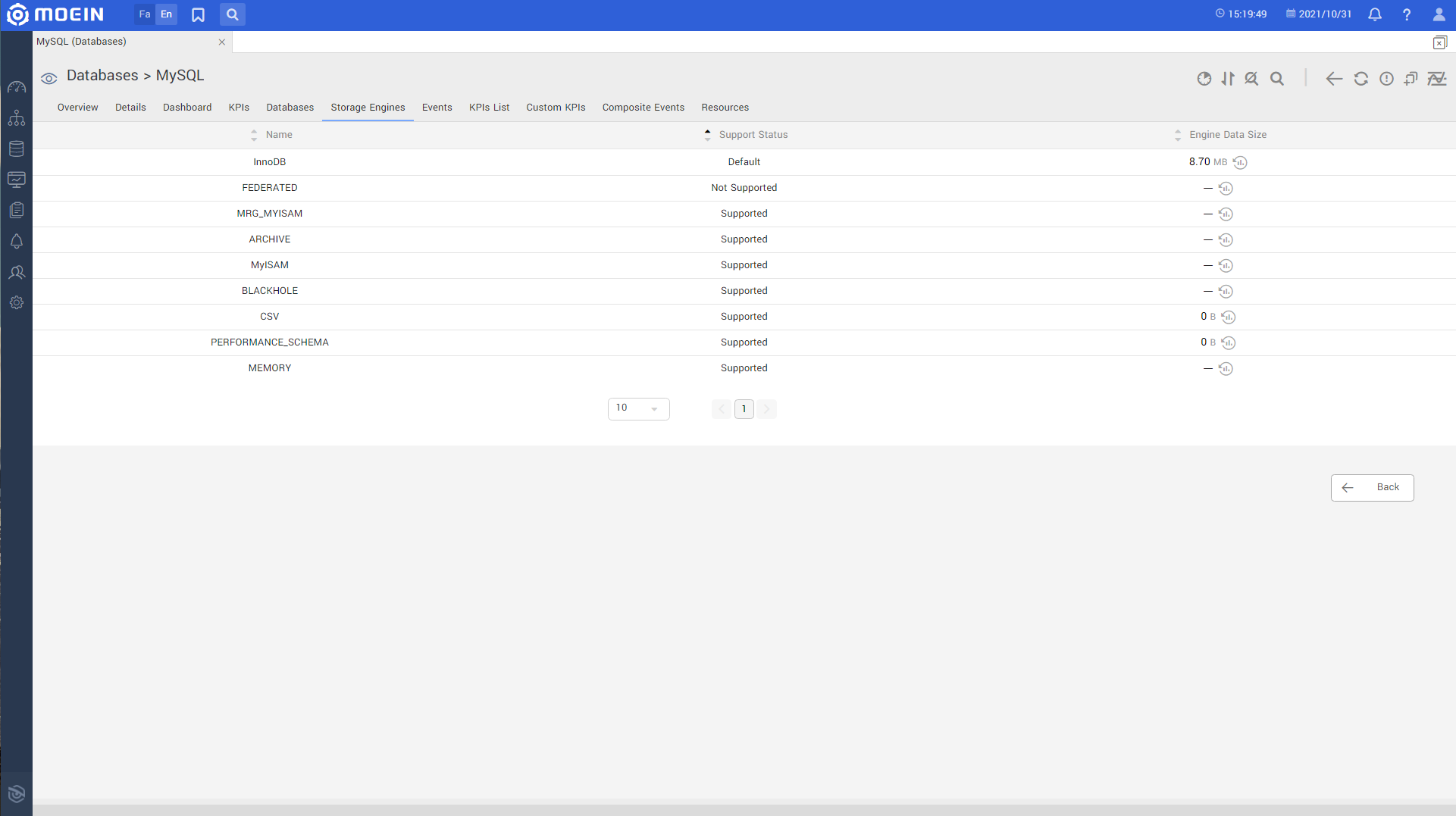Go to previous page arrow

722,409
